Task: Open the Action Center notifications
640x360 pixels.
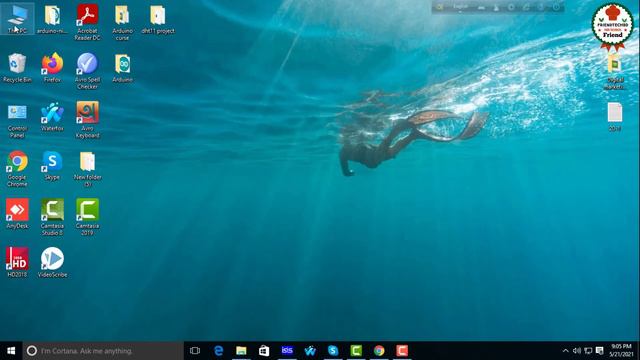Action: [600, 351]
